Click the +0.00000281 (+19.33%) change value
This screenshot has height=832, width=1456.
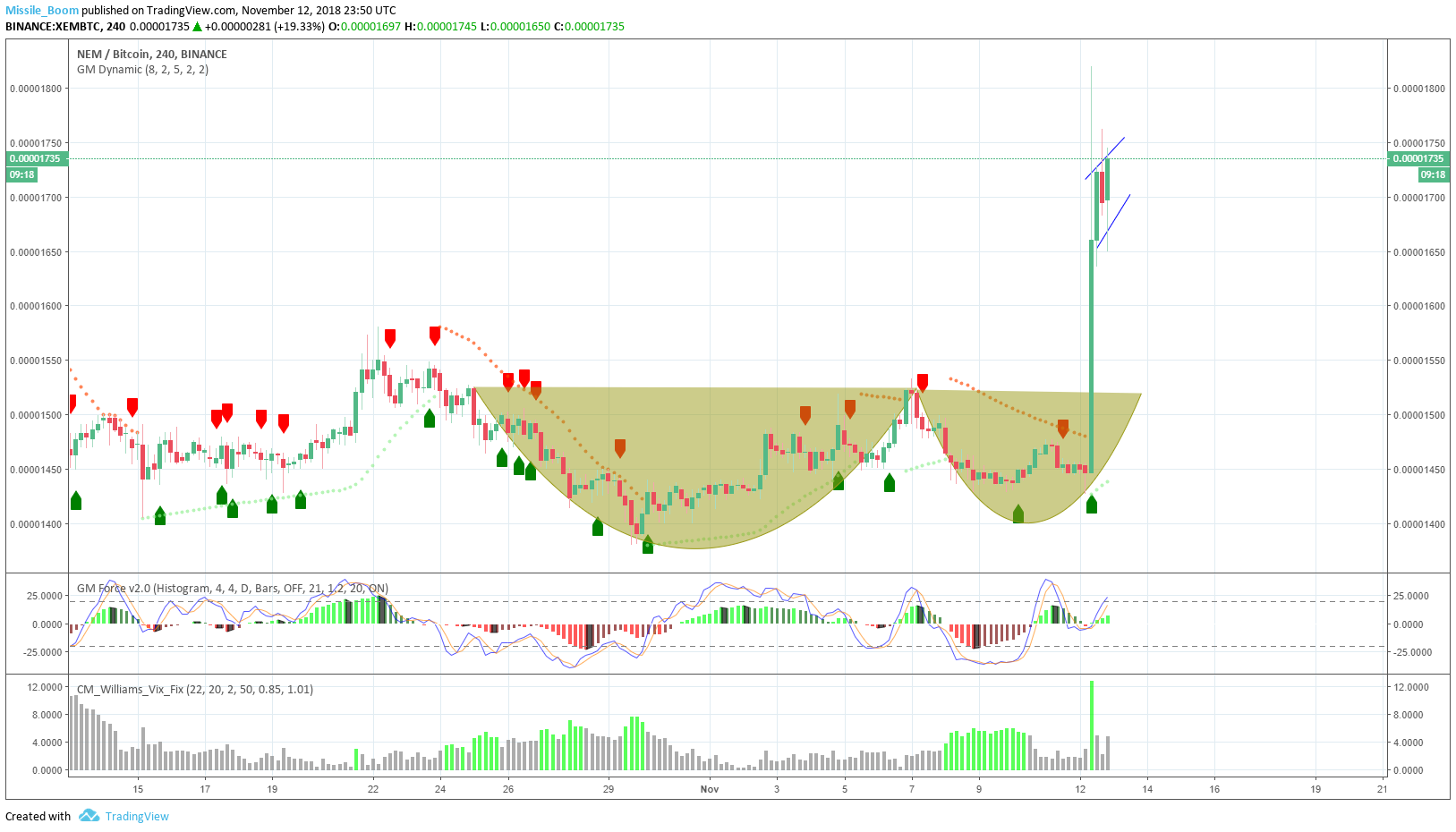click(x=264, y=27)
